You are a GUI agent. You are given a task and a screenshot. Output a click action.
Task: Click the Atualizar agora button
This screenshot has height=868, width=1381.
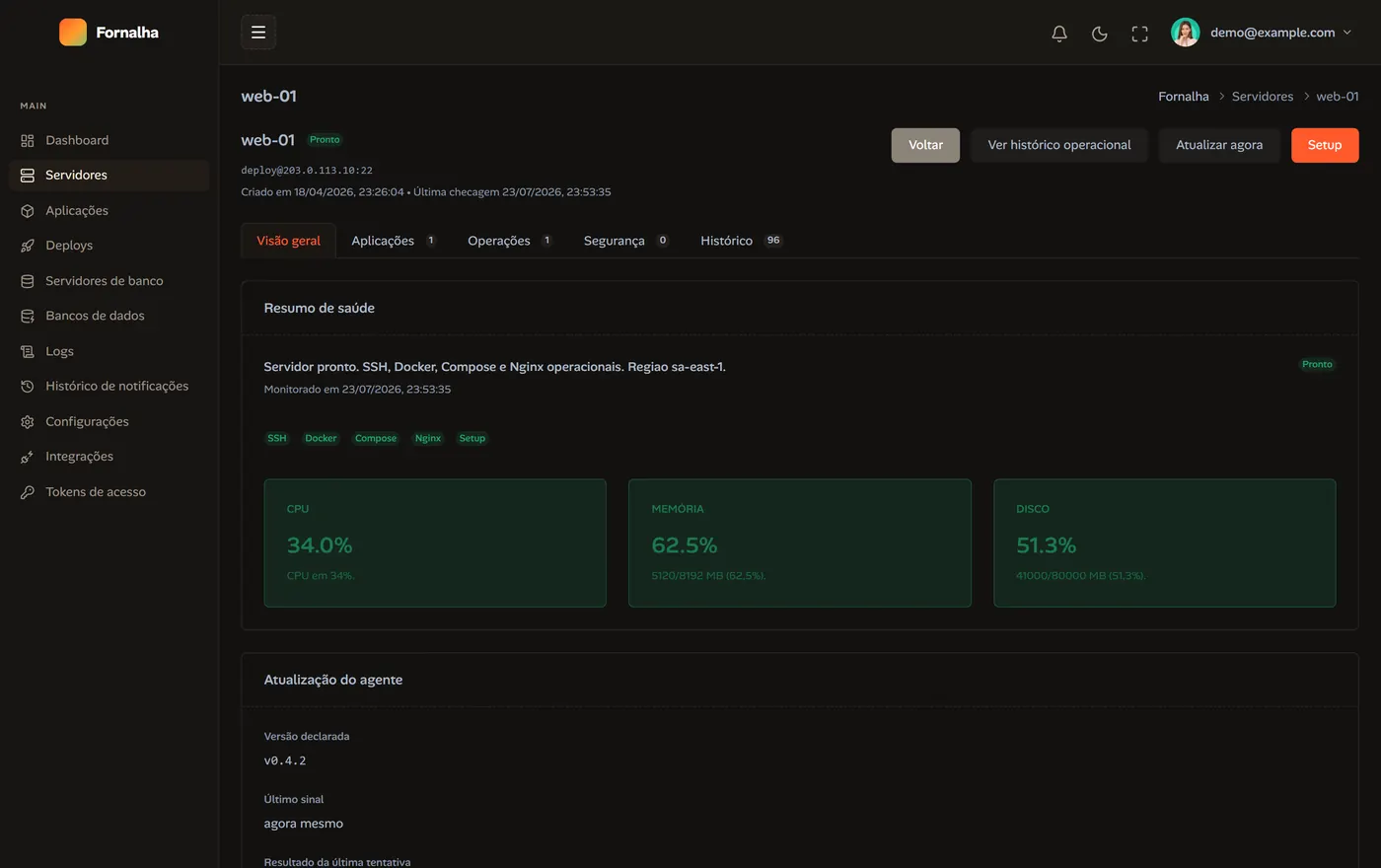click(1219, 145)
